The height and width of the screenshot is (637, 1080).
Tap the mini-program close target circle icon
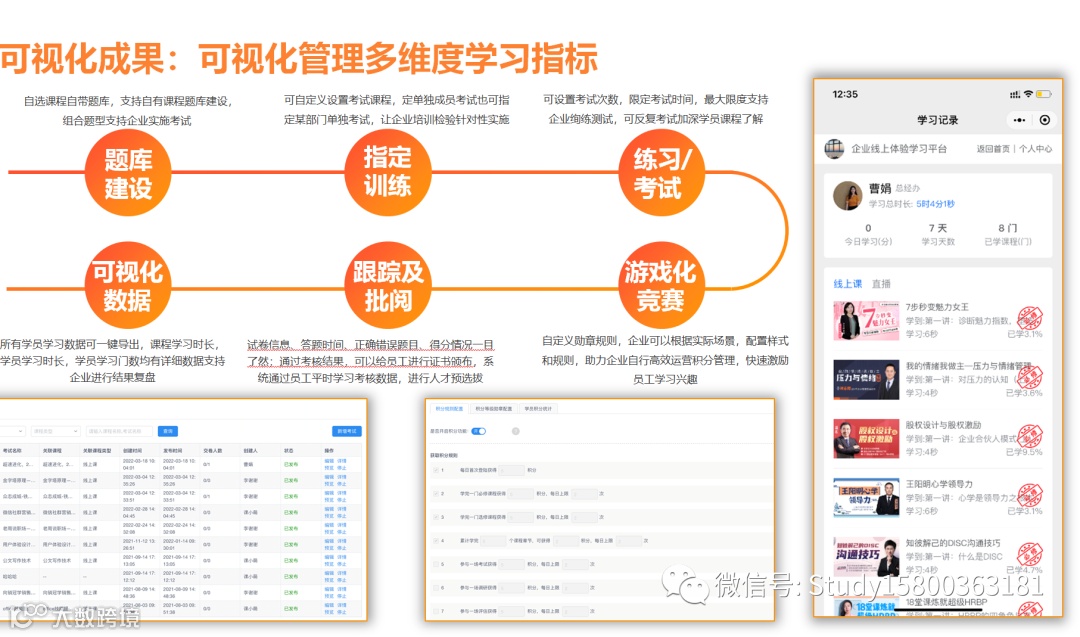point(1045,120)
